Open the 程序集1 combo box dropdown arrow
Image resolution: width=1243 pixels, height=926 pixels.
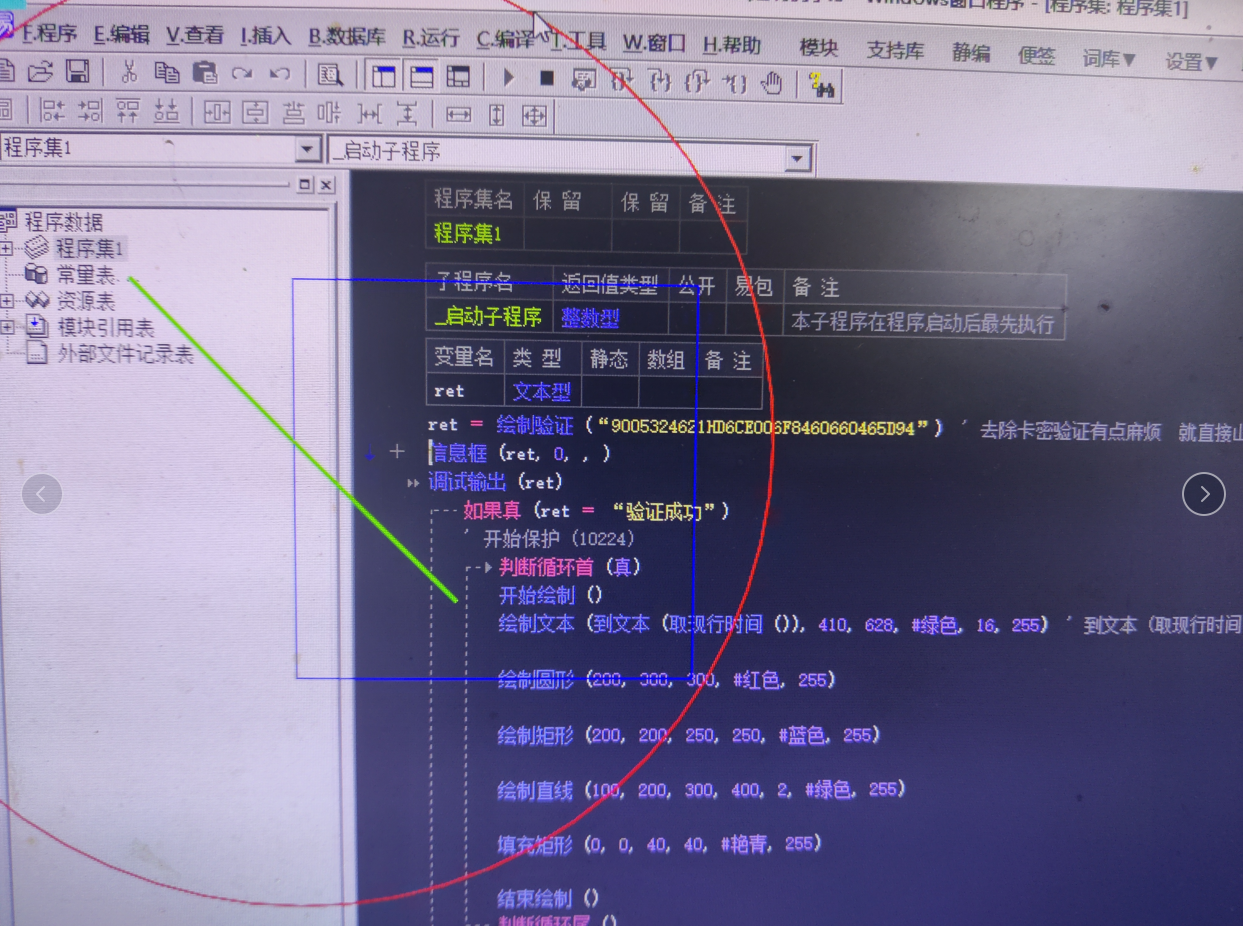tap(309, 149)
